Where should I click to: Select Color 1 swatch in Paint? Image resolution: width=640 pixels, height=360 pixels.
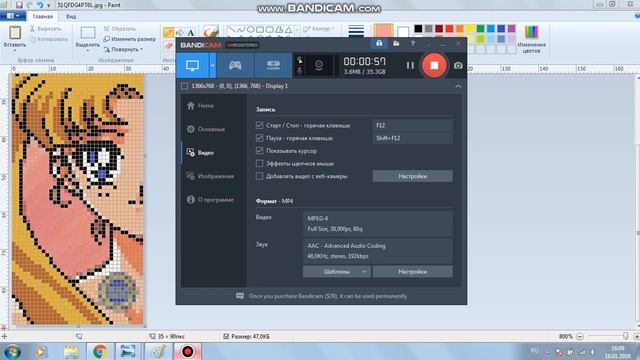pyautogui.click(x=383, y=31)
